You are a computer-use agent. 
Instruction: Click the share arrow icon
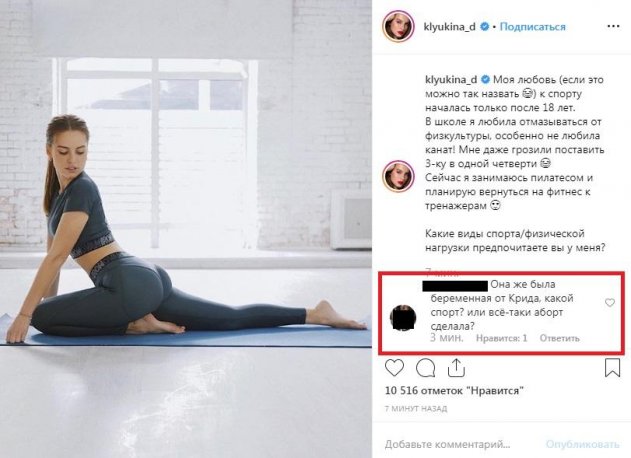(x=455, y=368)
